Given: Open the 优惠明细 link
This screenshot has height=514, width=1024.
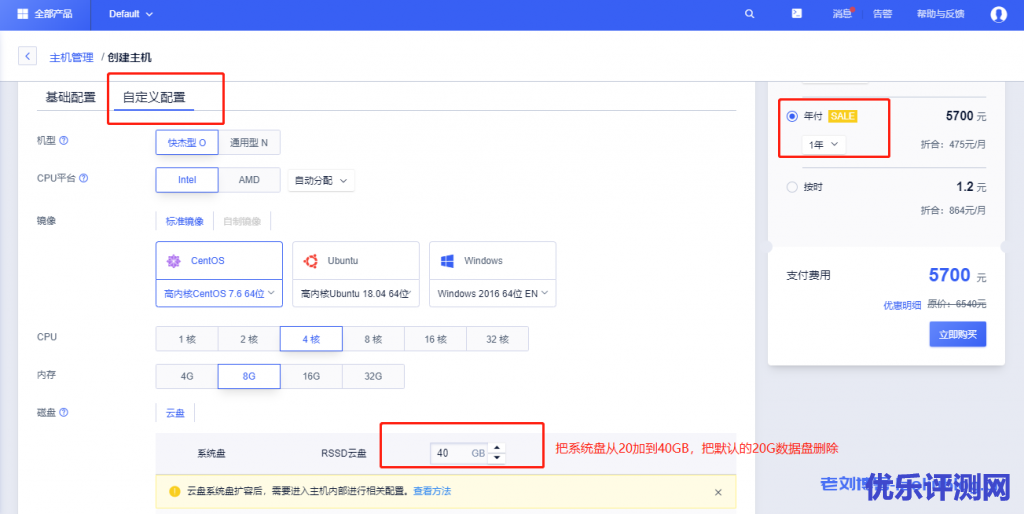Looking at the screenshot, I should coord(902,304).
